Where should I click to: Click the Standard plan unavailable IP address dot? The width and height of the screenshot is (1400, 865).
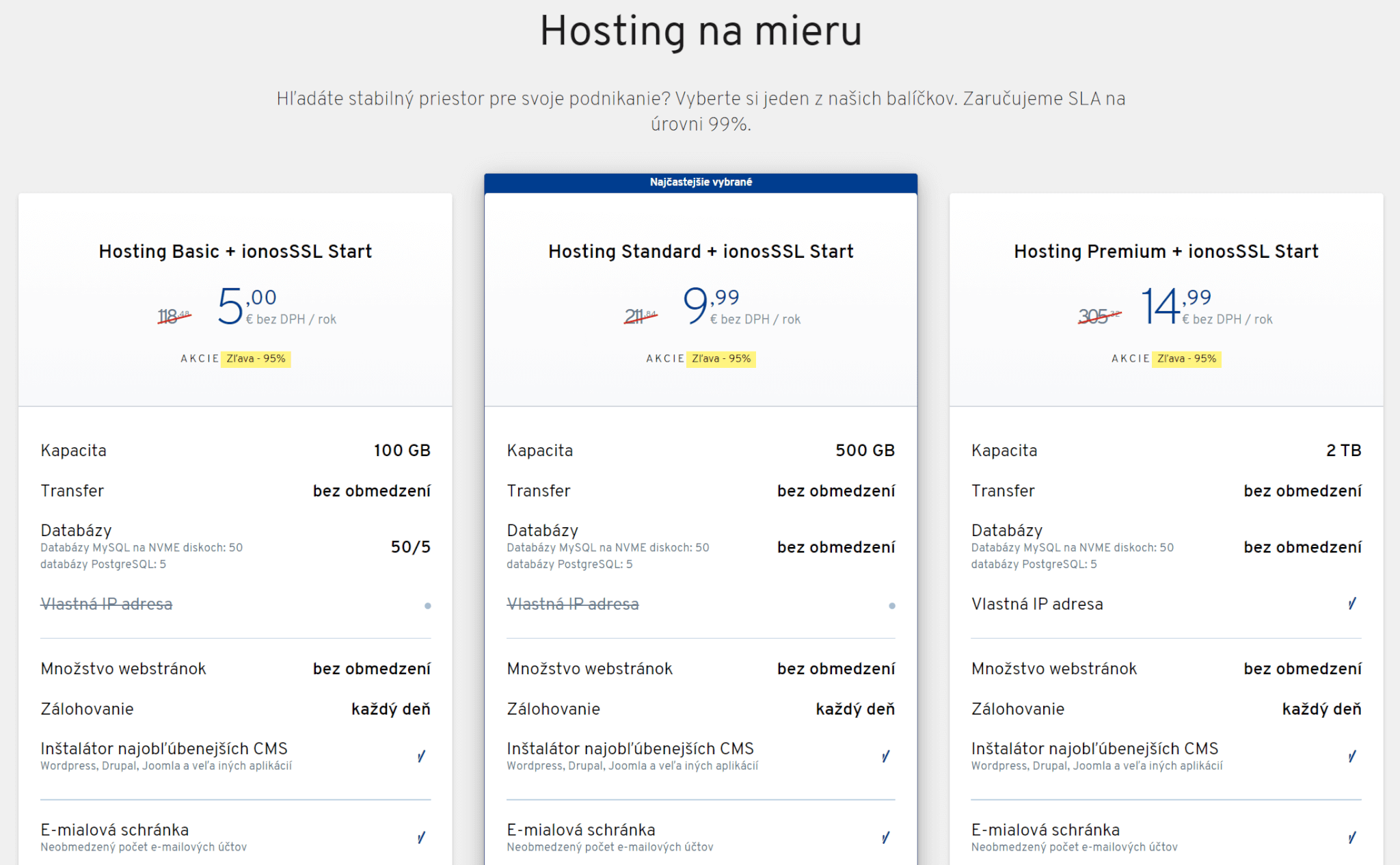point(892,606)
